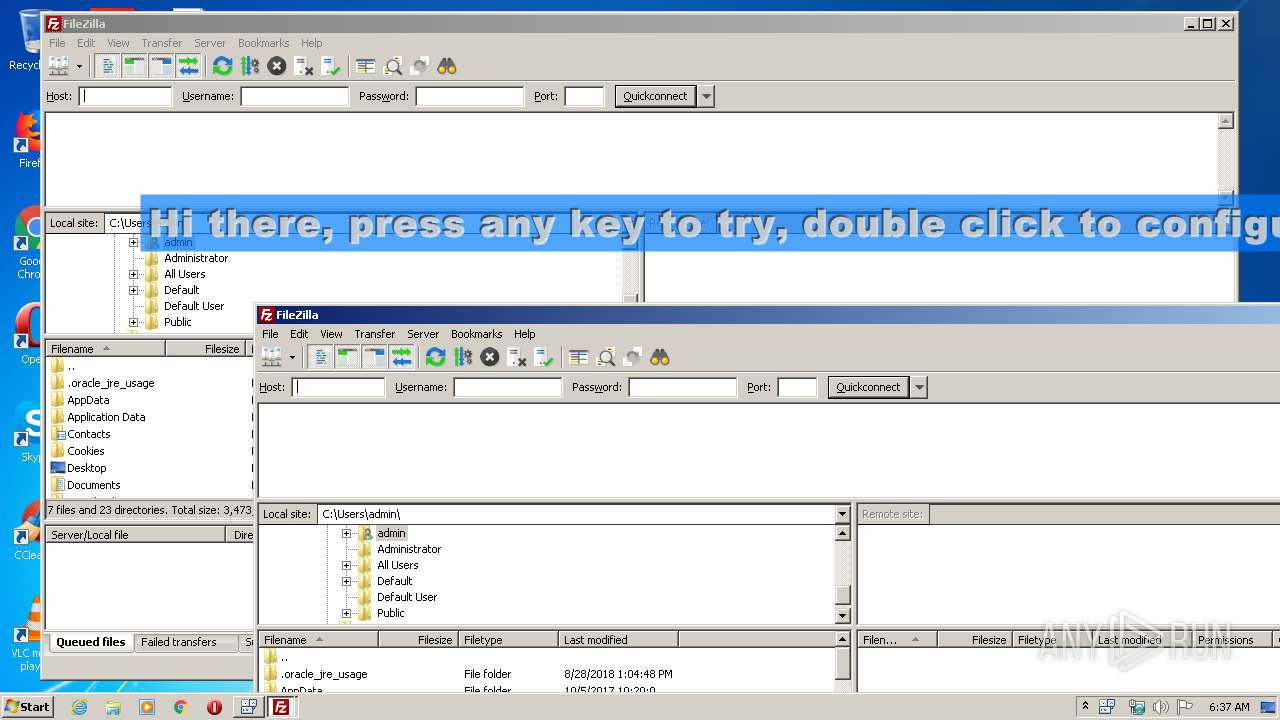
Task: Open Site Manager dropdown arrow in front window
Action: pos(292,357)
